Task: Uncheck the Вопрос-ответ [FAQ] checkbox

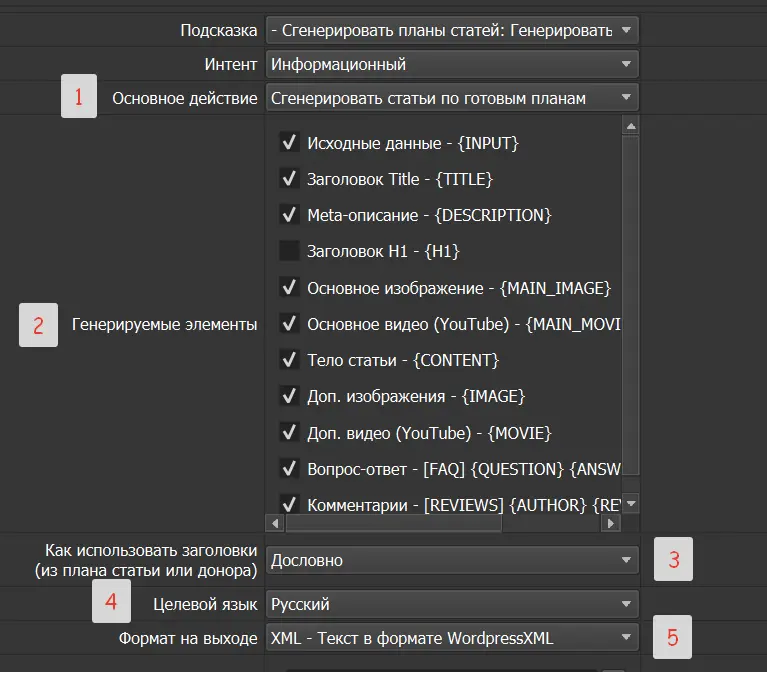Action: point(289,468)
